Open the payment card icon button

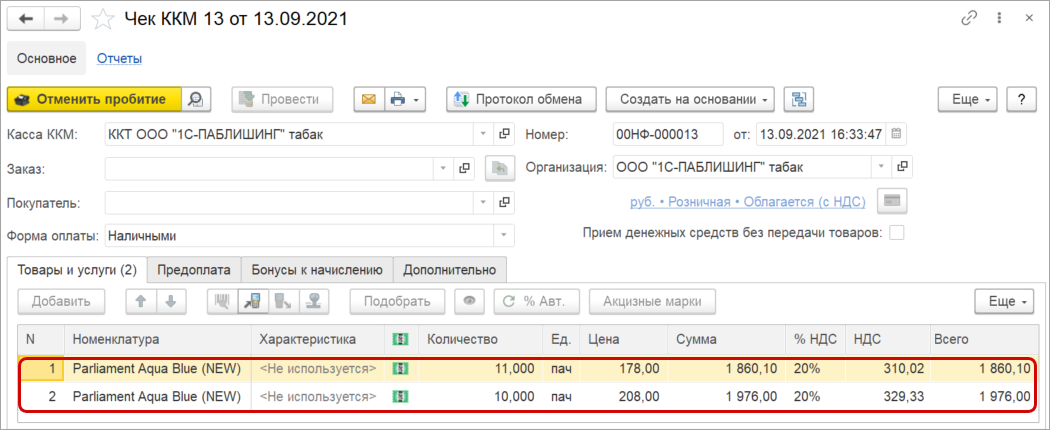[891, 200]
